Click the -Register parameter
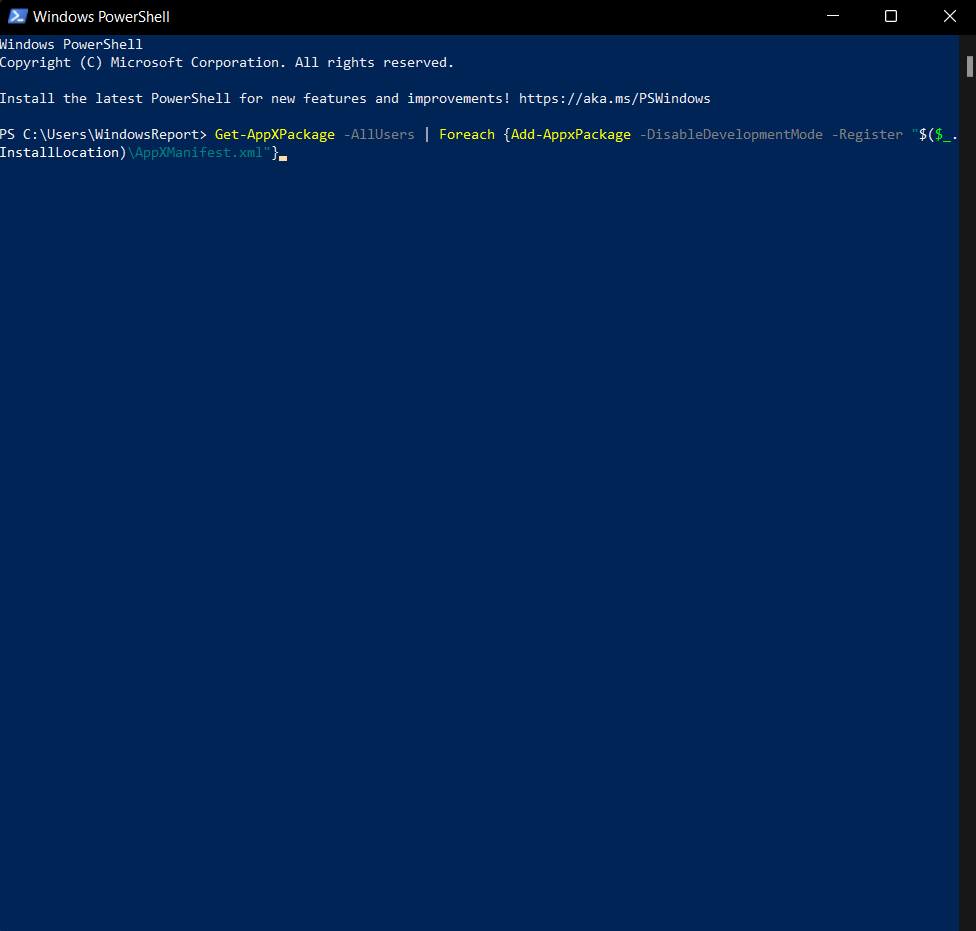The width and height of the screenshot is (976, 931). coord(870,134)
